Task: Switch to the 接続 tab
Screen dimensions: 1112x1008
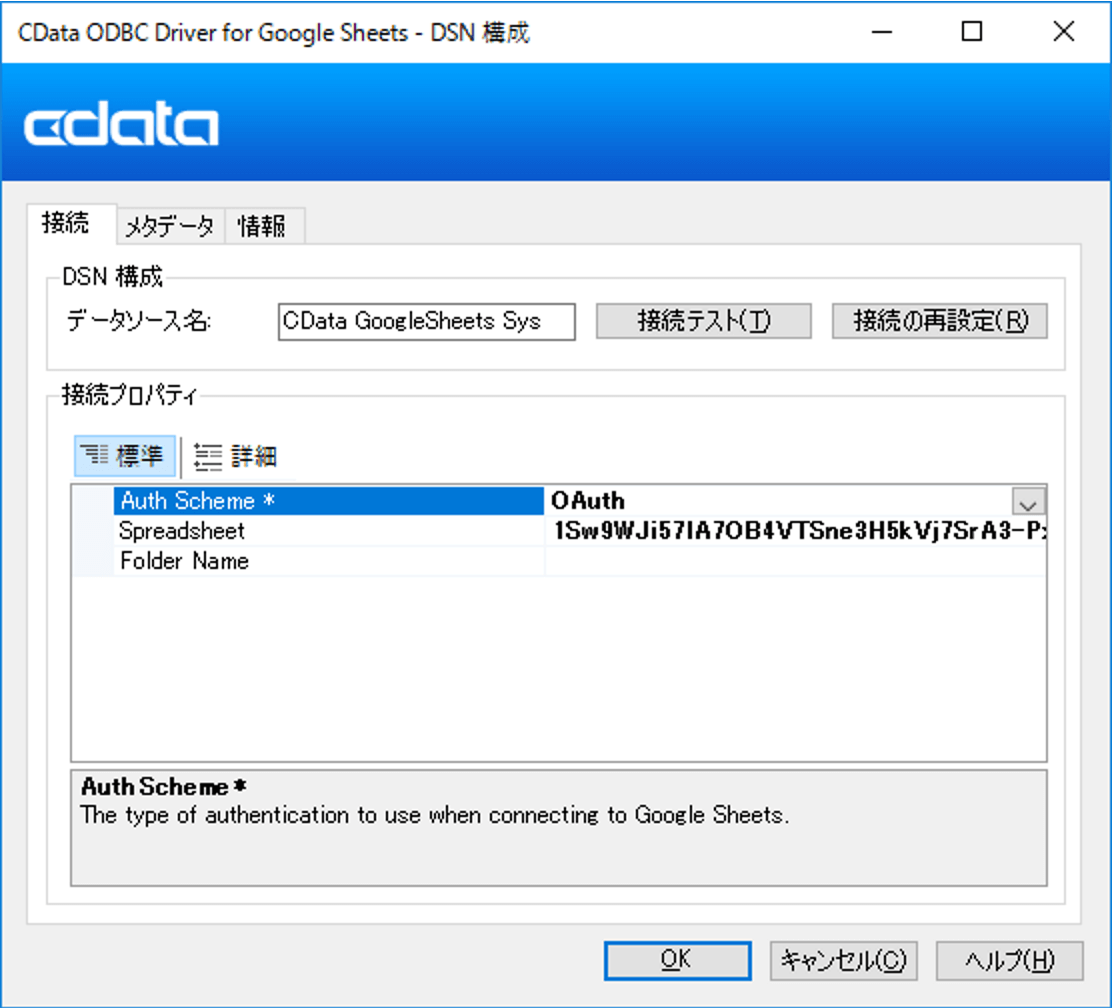Action: coord(71,223)
